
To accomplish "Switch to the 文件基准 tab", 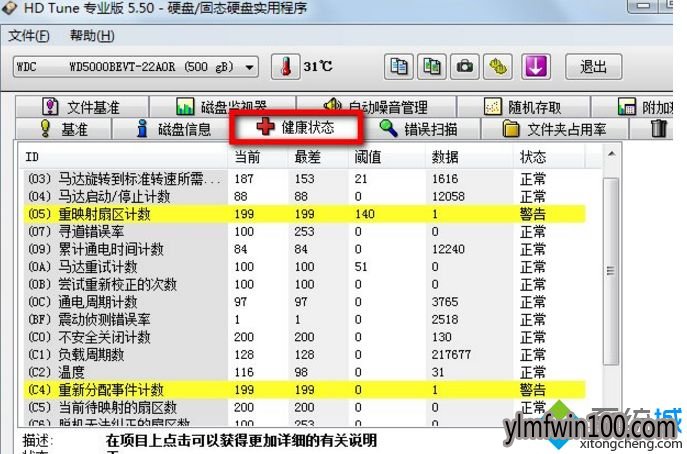I will (81, 106).
